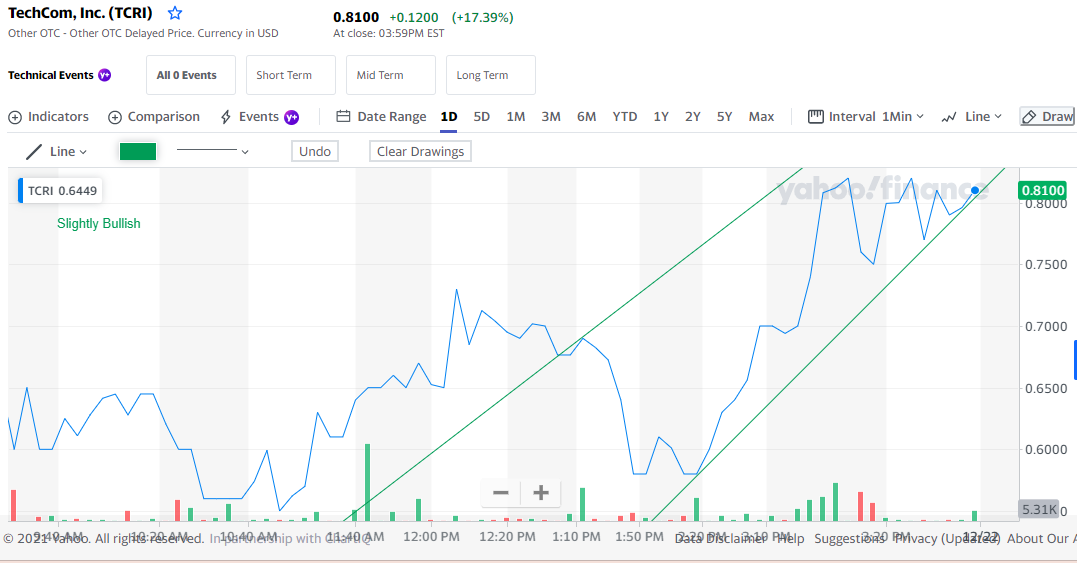Click the Interval ruler icon
The height and width of the screenshot is (563, 1077).
[815, 117]
